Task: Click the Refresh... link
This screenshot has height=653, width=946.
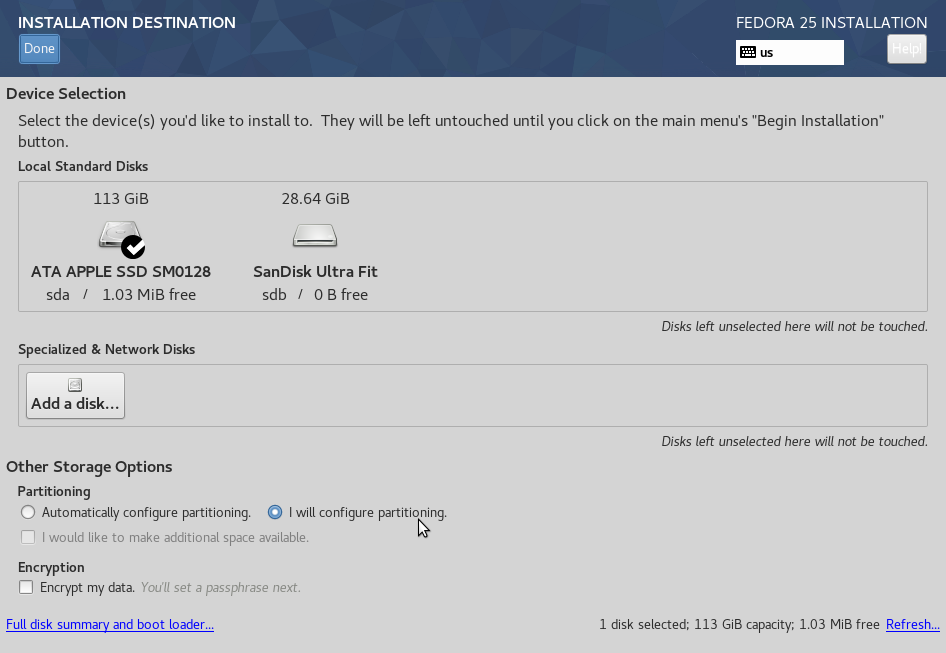Action: (x=912, y=625)
